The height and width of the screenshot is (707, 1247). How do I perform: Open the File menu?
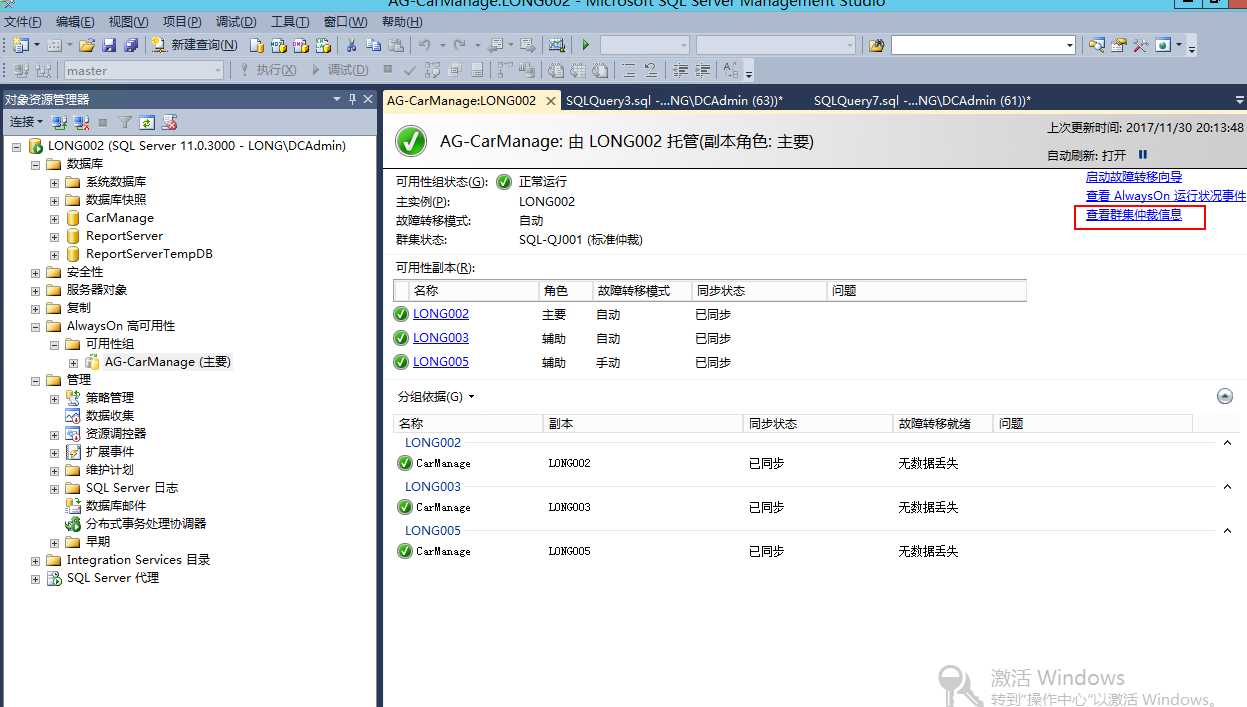23,22
